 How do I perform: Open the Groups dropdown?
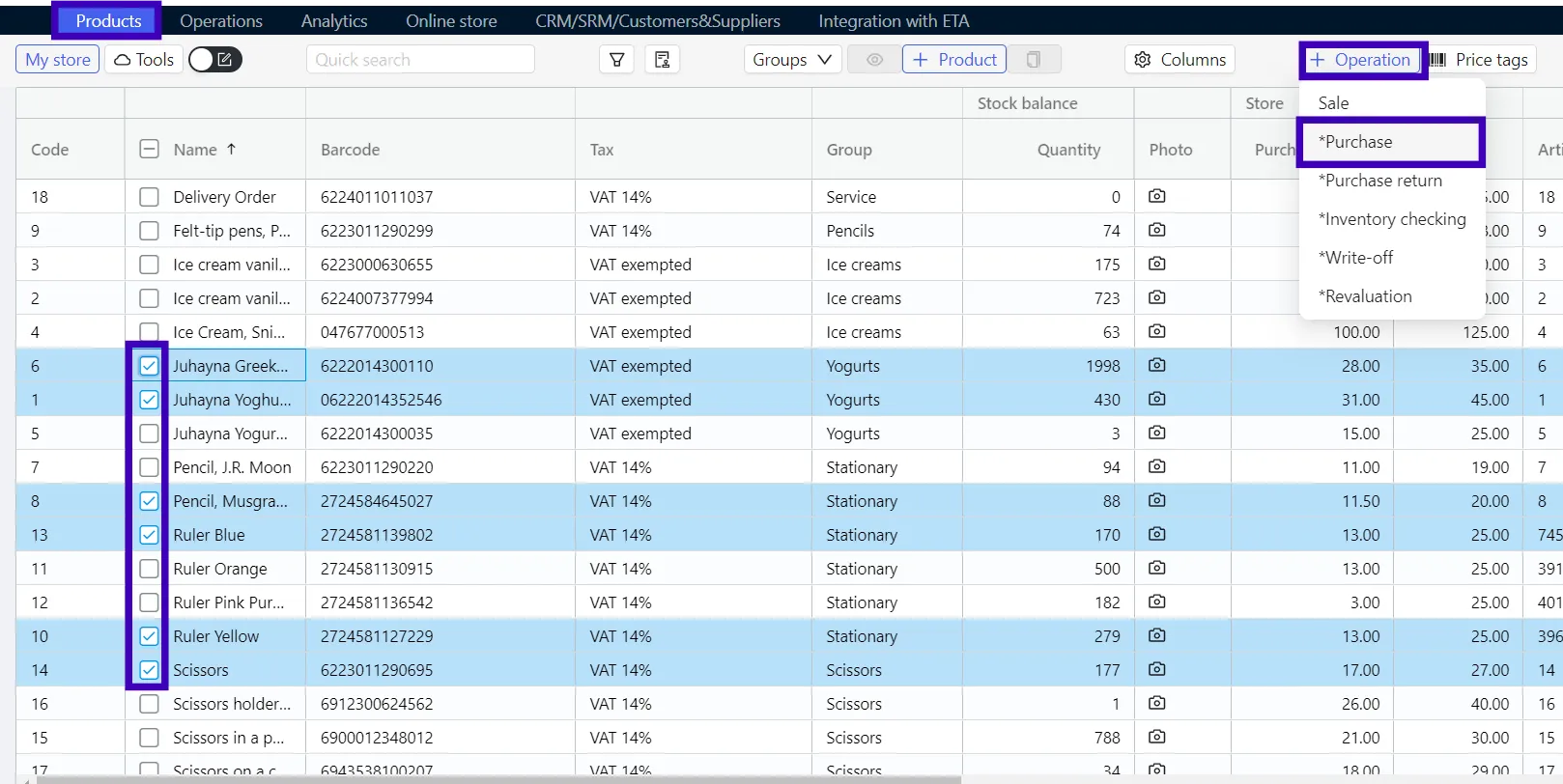click(x=792, y=60)
